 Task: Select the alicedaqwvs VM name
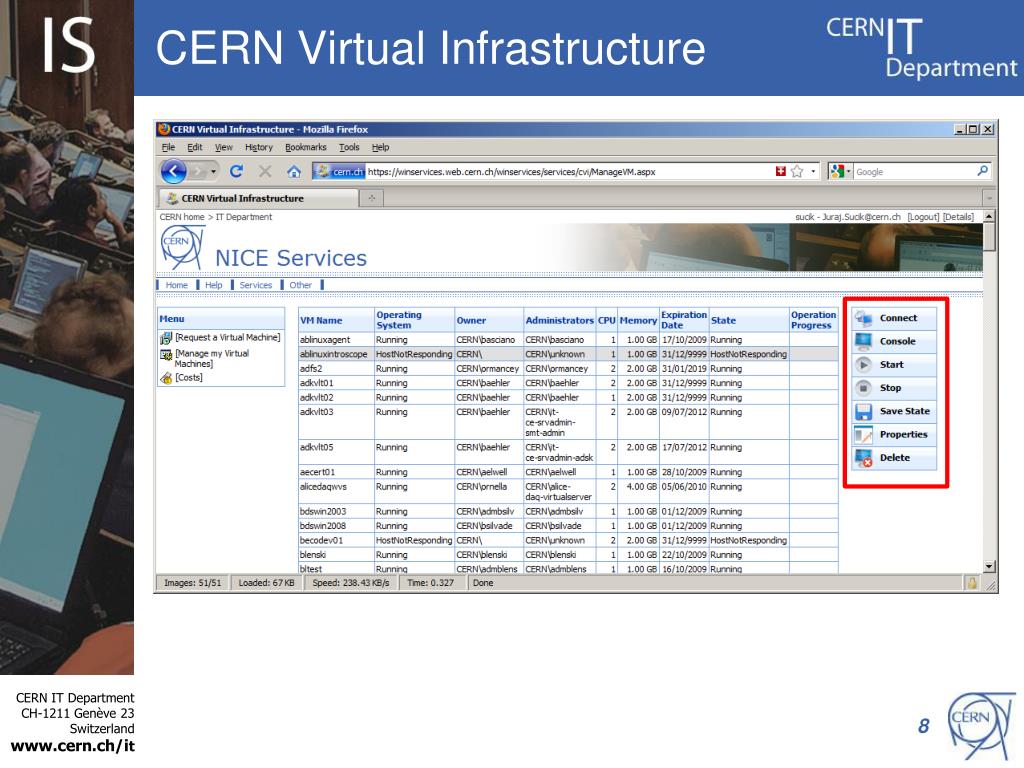click(x=323, y=487)
